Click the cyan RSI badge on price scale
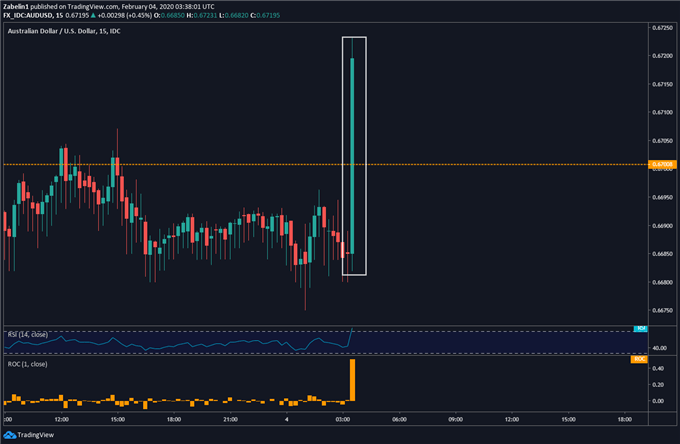Image resolution: width=680 pixels, height=444 pixels. [x=640, y=329]
